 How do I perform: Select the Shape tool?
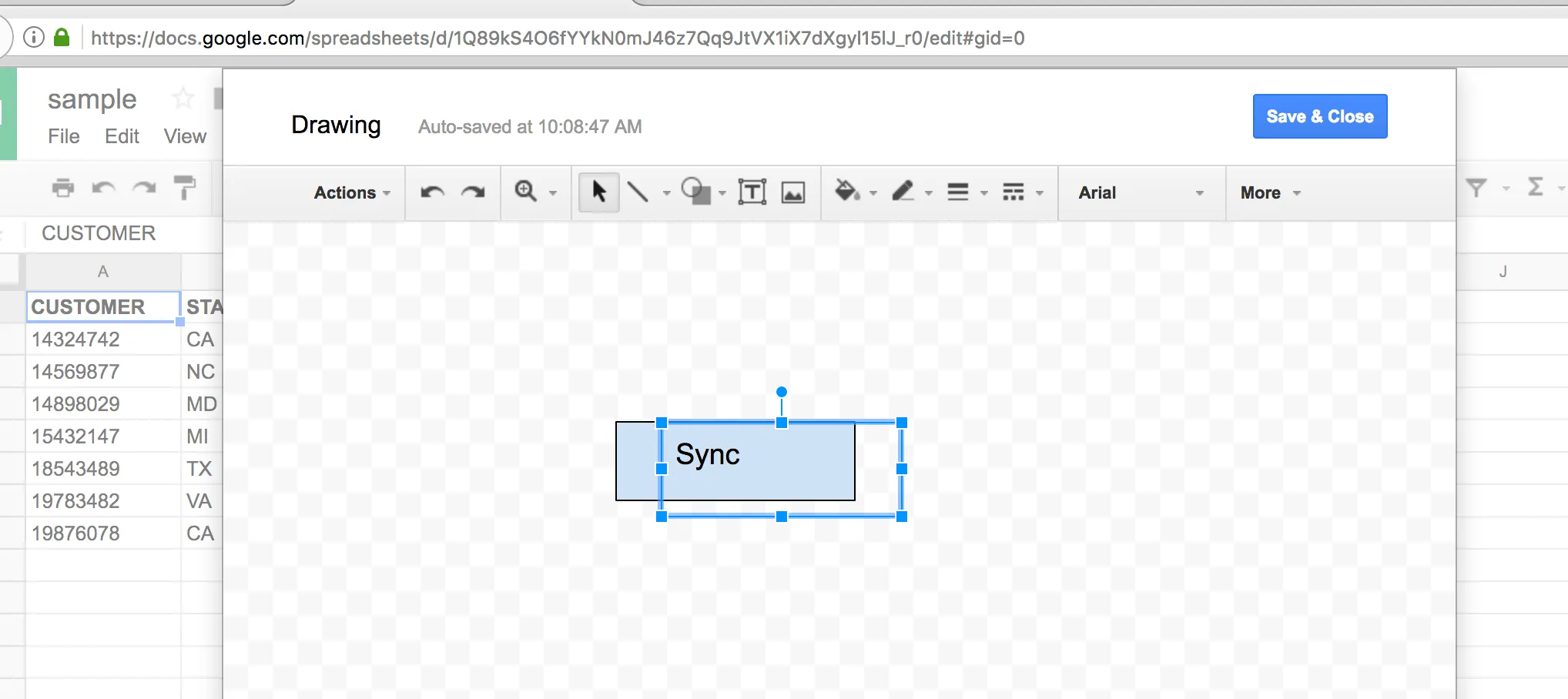(x=697, y=192)
